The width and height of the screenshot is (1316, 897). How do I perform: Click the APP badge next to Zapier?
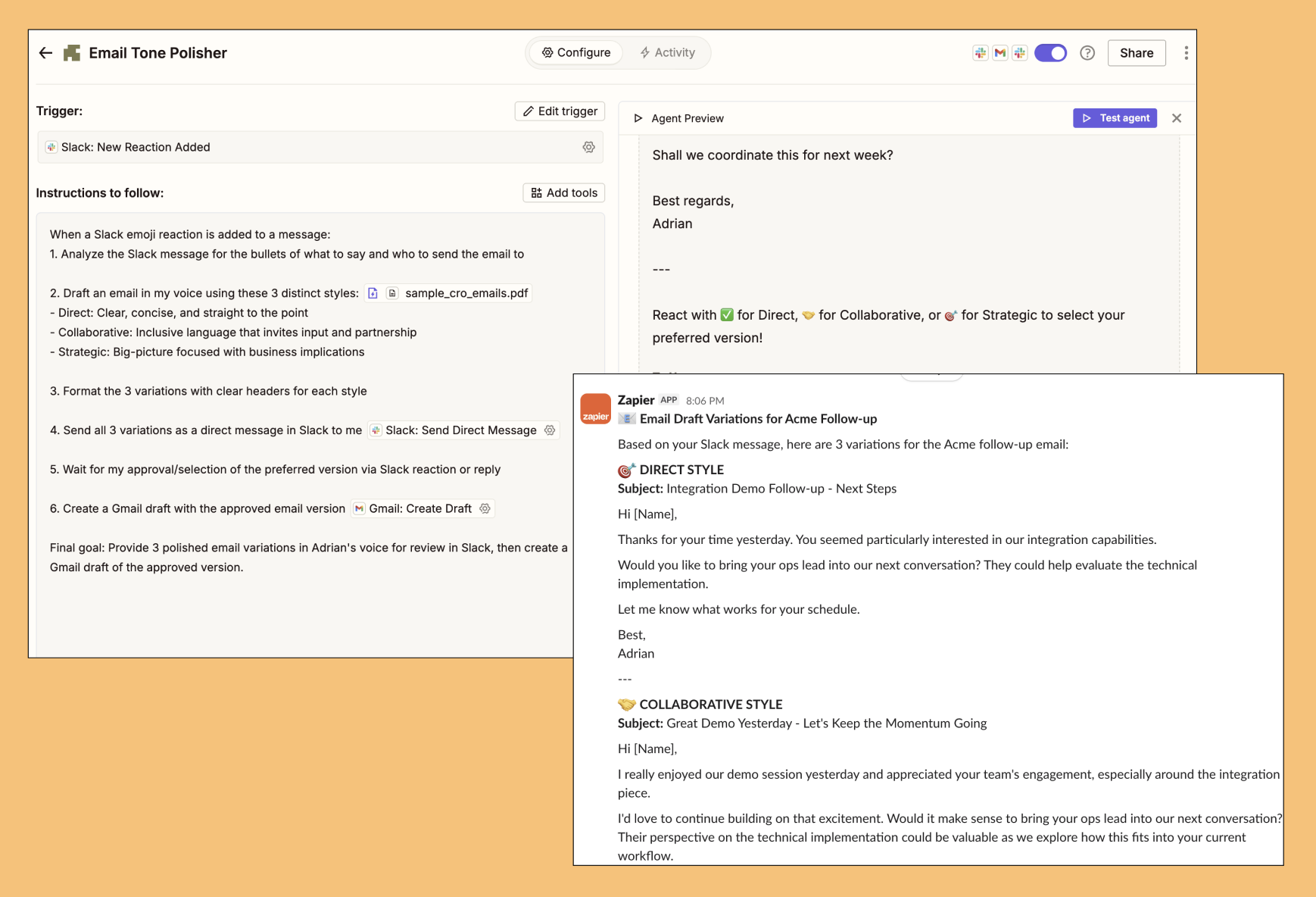click(669, 400)
